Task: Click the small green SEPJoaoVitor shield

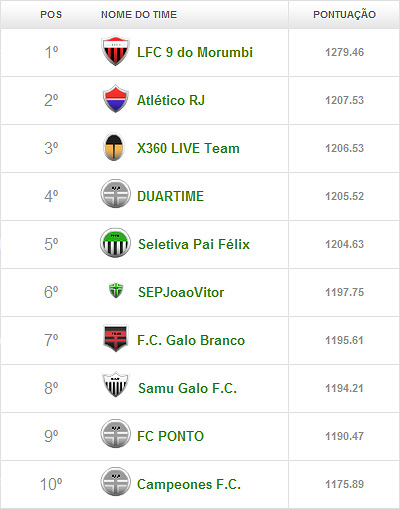Action: click(x=116, y=290)
